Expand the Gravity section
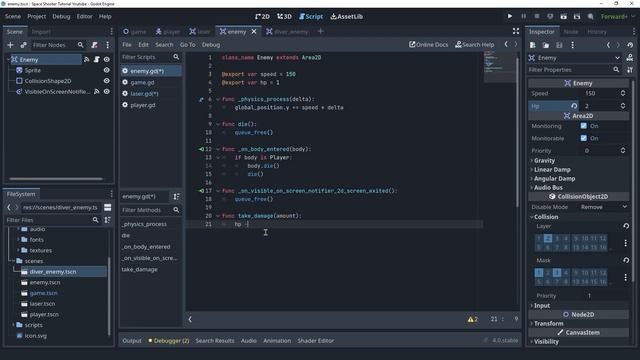 coord(544,160)
